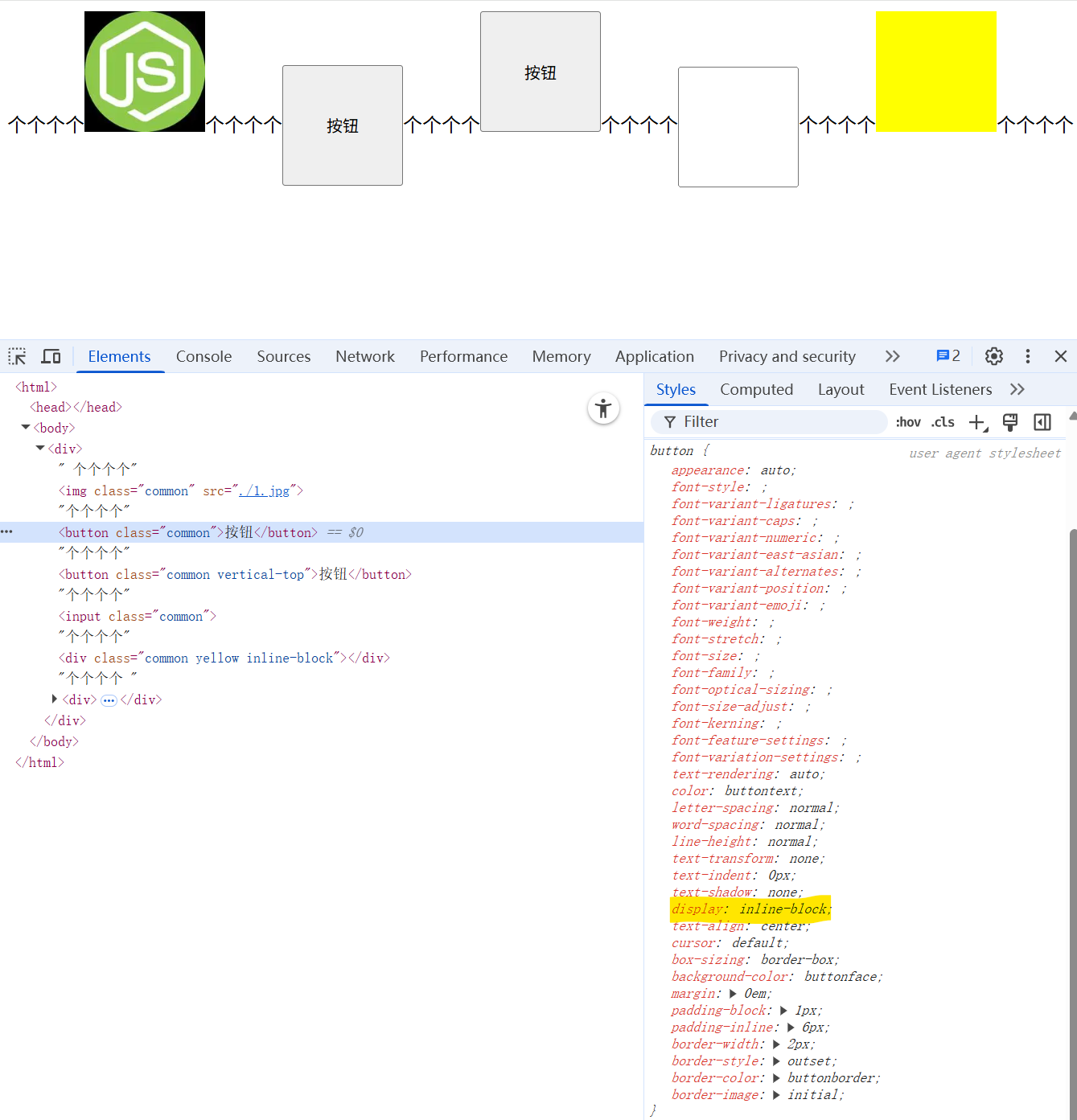
Task: Click the text-align: center declaration
Action: [741, 925]
